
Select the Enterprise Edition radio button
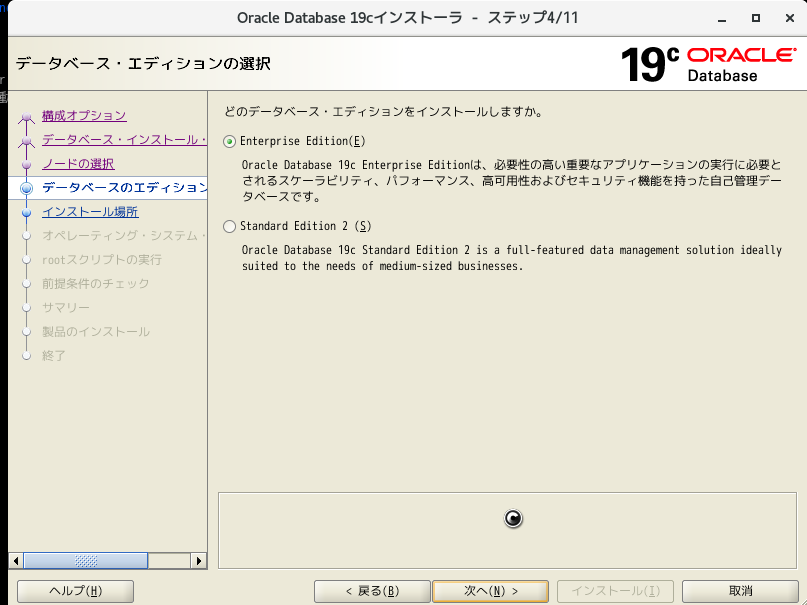[x=230, y=141]
